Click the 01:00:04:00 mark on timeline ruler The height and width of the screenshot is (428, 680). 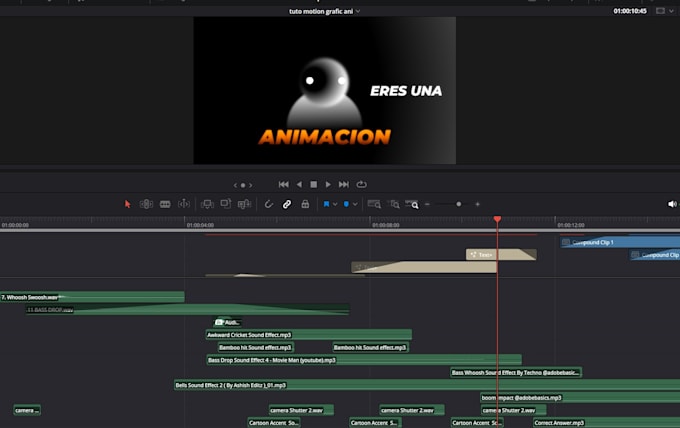pyautogui.click(x=200, y=225)
